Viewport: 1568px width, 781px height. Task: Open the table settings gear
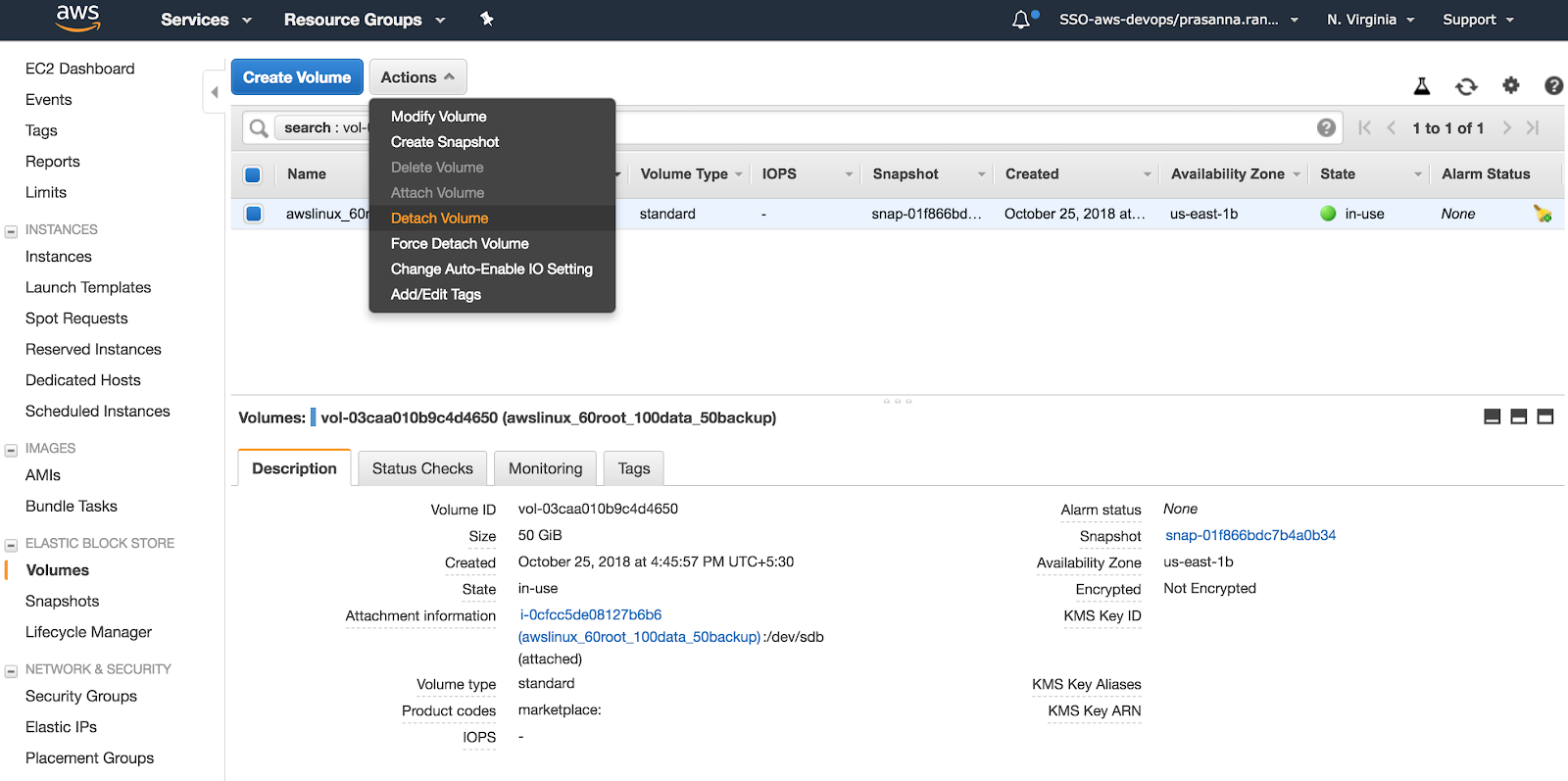(1511, 85)
